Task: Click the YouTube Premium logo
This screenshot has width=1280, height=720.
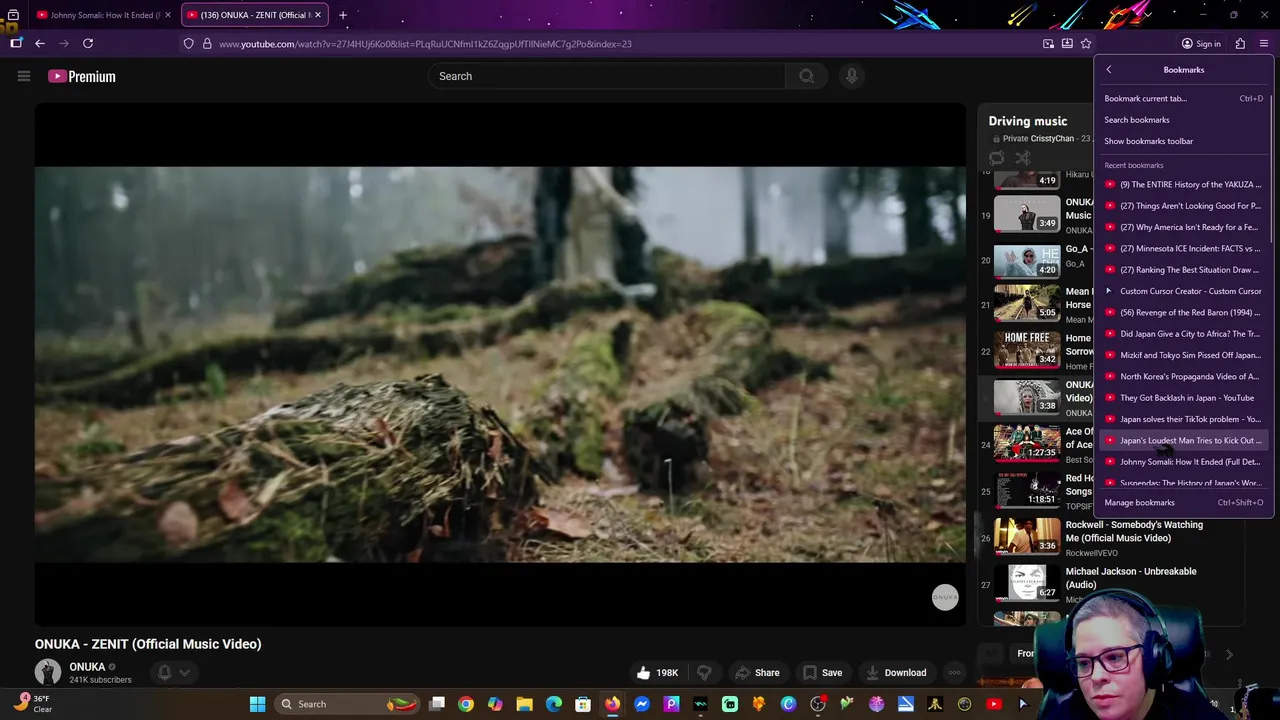Action: pyautogui.click(x=82, y=76)
